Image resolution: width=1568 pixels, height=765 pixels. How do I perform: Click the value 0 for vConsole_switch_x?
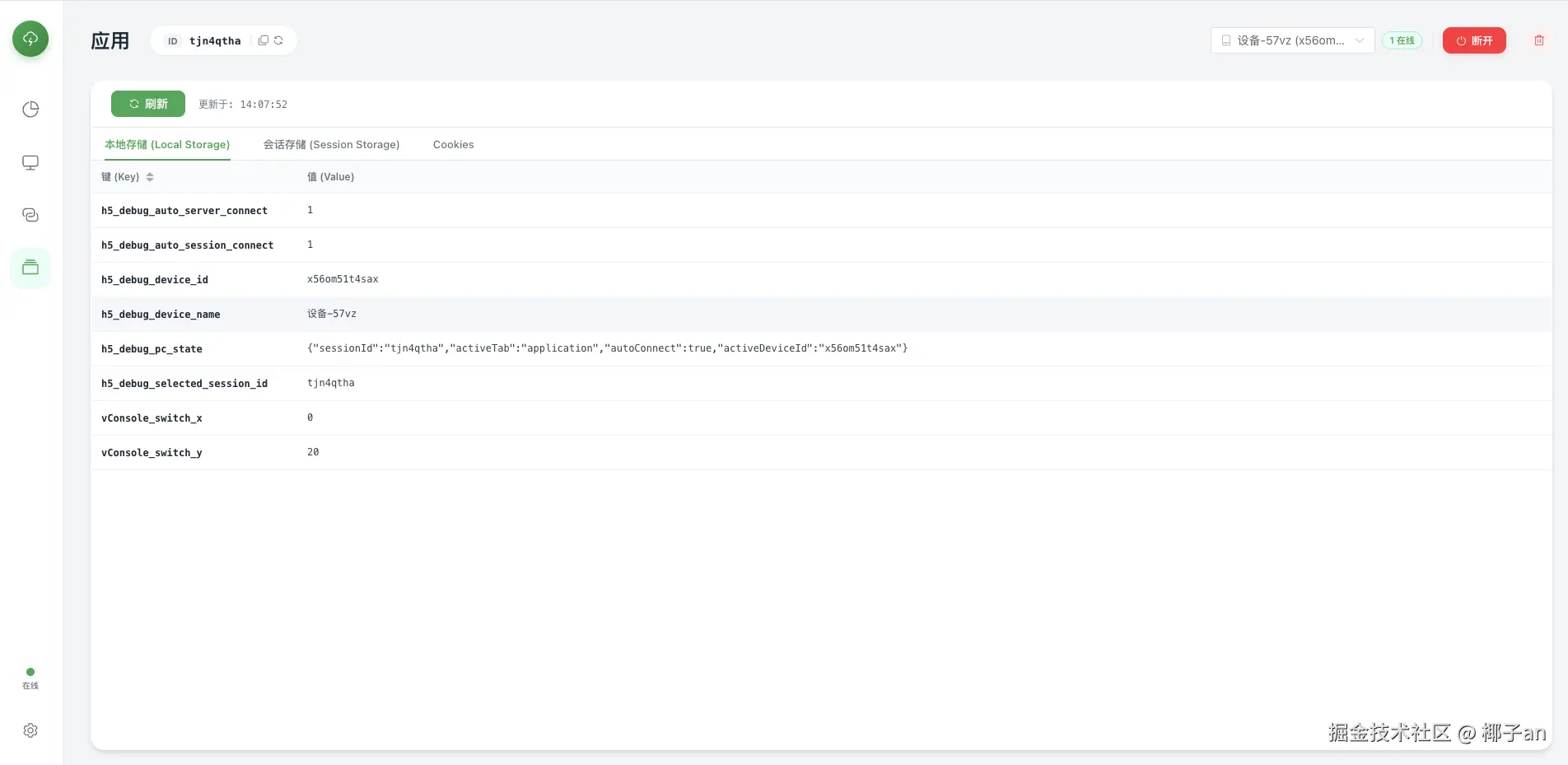point(310,417)
